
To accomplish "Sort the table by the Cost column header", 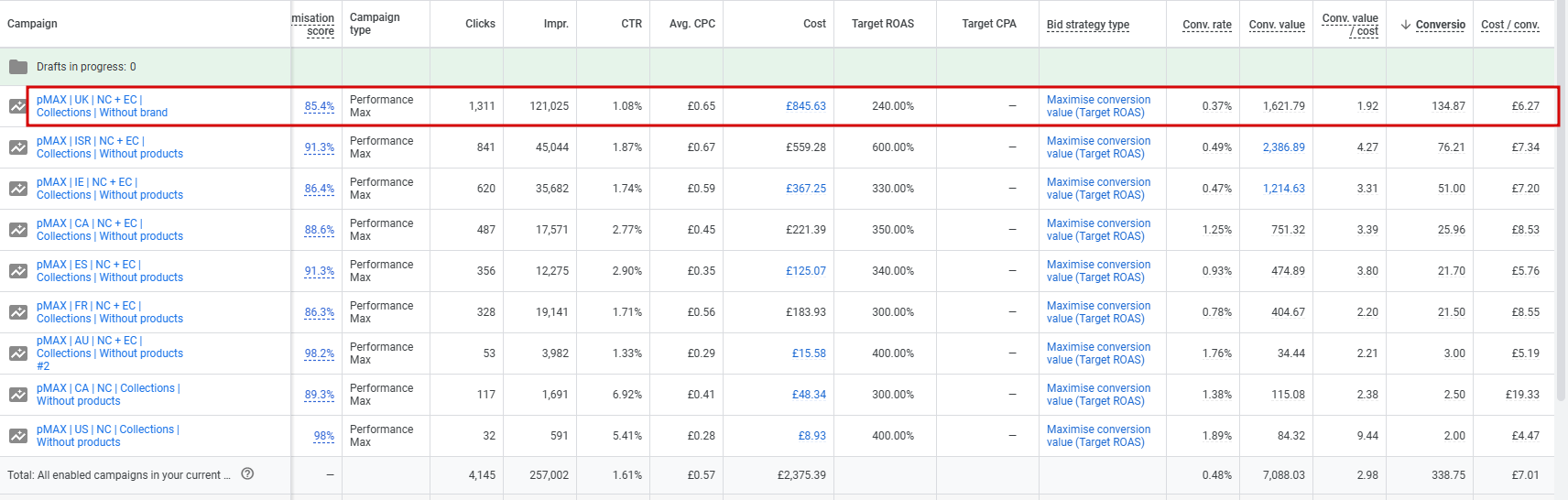I will [x=814, y=24].
